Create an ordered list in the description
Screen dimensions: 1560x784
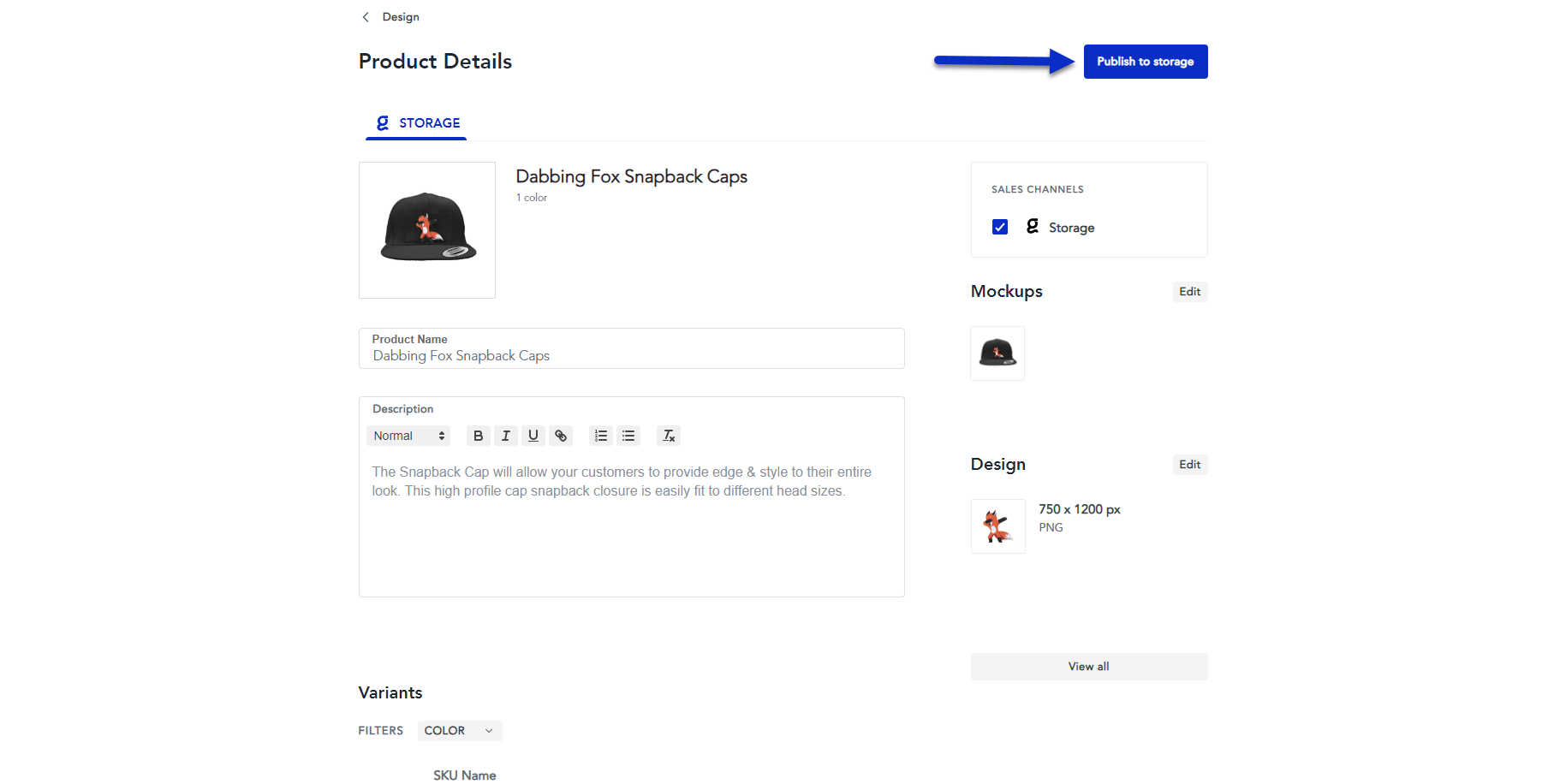600,436
